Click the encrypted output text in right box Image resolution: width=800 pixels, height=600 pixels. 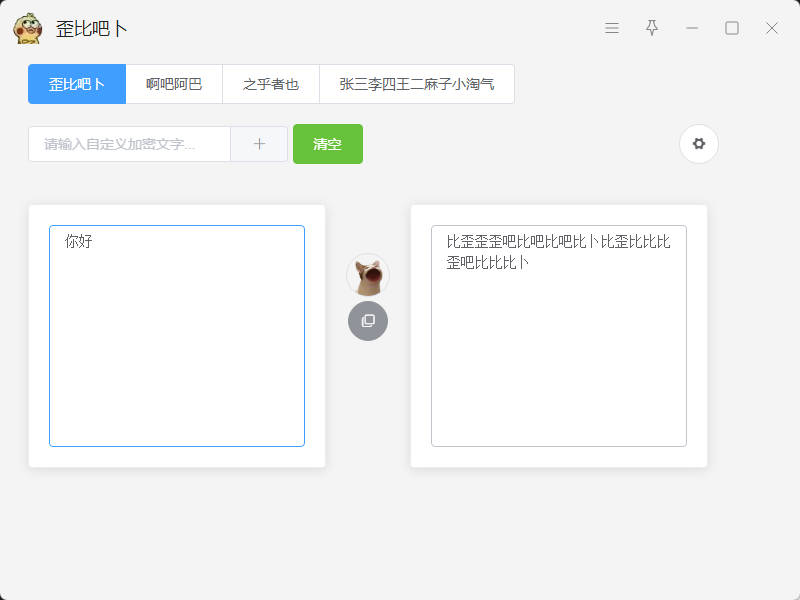558,251
